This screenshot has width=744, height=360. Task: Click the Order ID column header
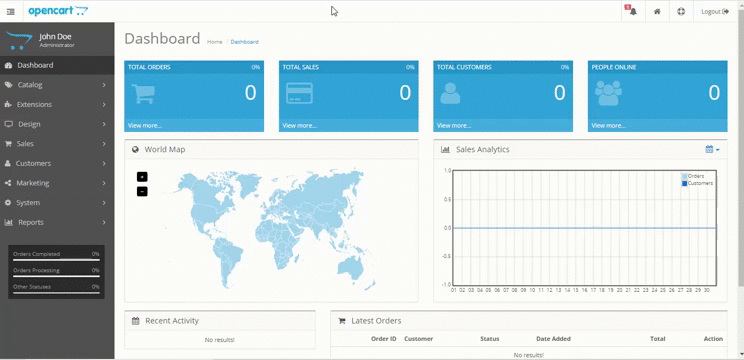[x=383, y=339]
